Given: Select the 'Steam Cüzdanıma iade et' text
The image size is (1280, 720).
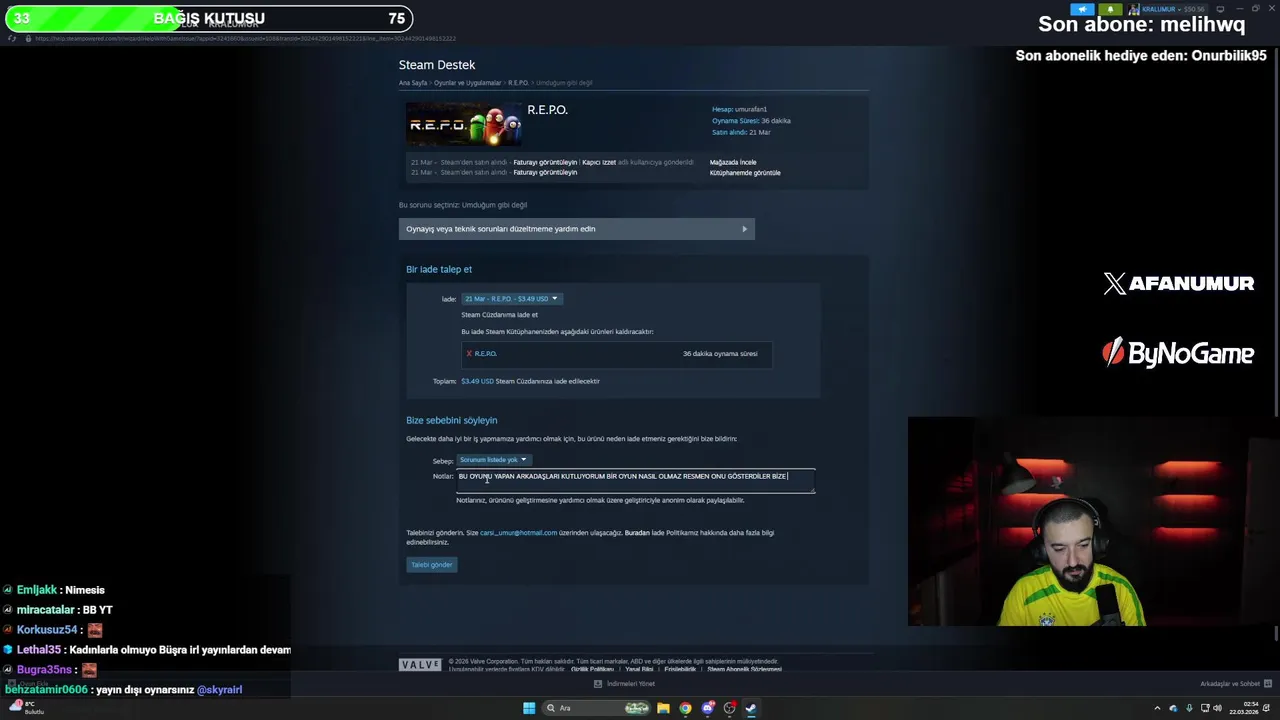Looking at the screenshot, I should point(499,315).
